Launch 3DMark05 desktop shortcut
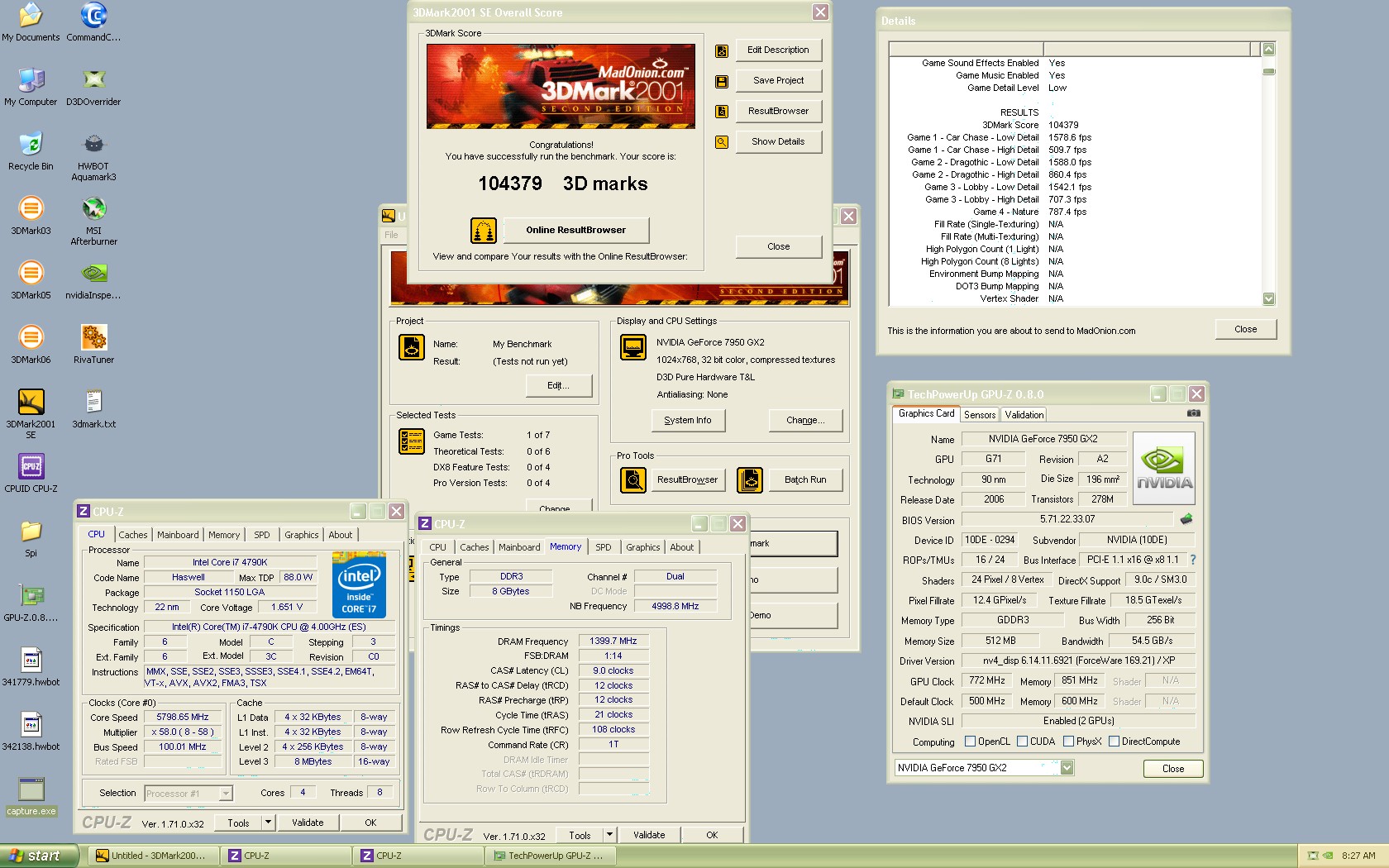Viewport: 1389px width, 868px height. [31, 280]
